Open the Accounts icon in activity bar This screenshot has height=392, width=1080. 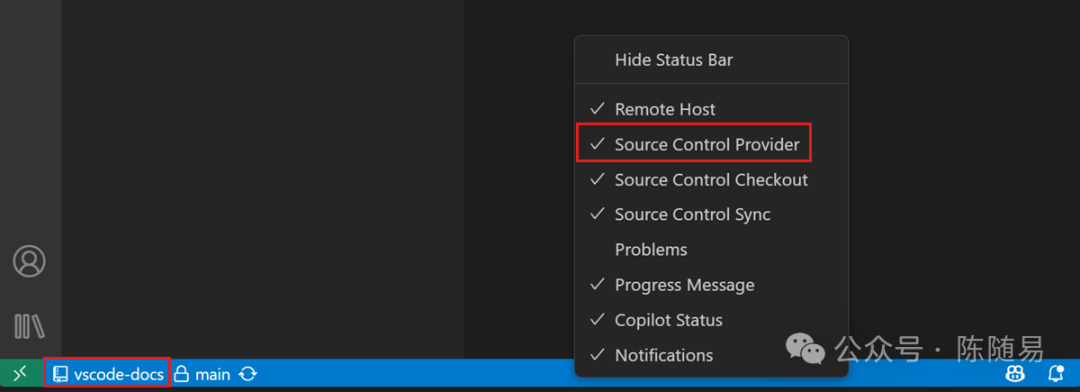coord(30,261)
